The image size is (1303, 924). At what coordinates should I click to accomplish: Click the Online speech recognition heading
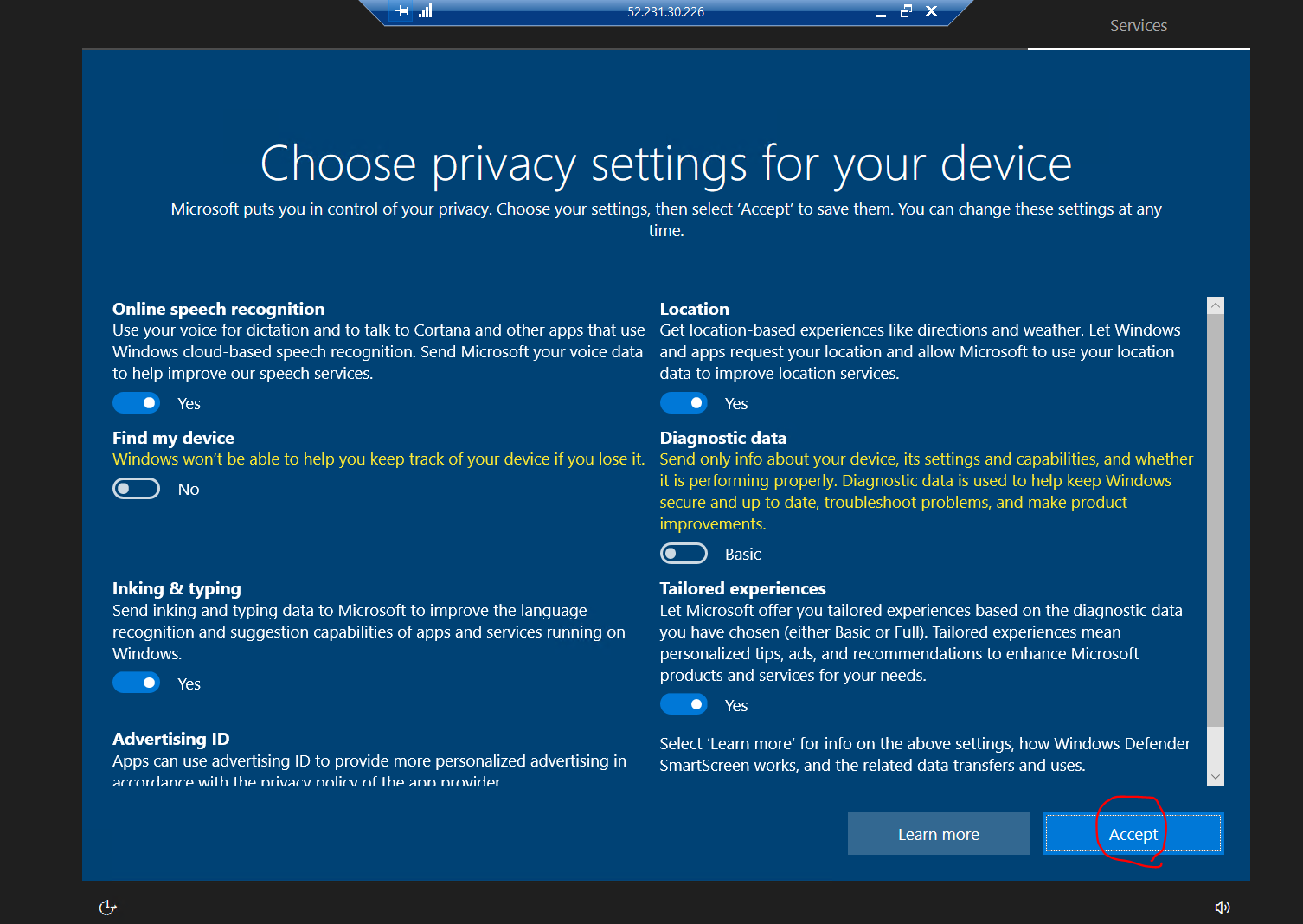point(219,309)
